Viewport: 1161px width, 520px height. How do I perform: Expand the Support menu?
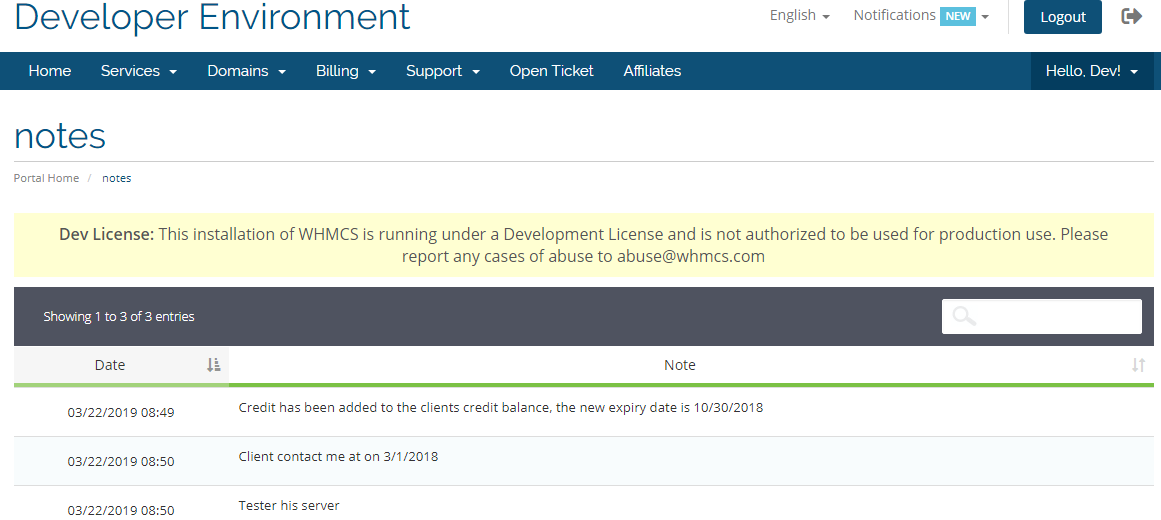pos(443,71)
